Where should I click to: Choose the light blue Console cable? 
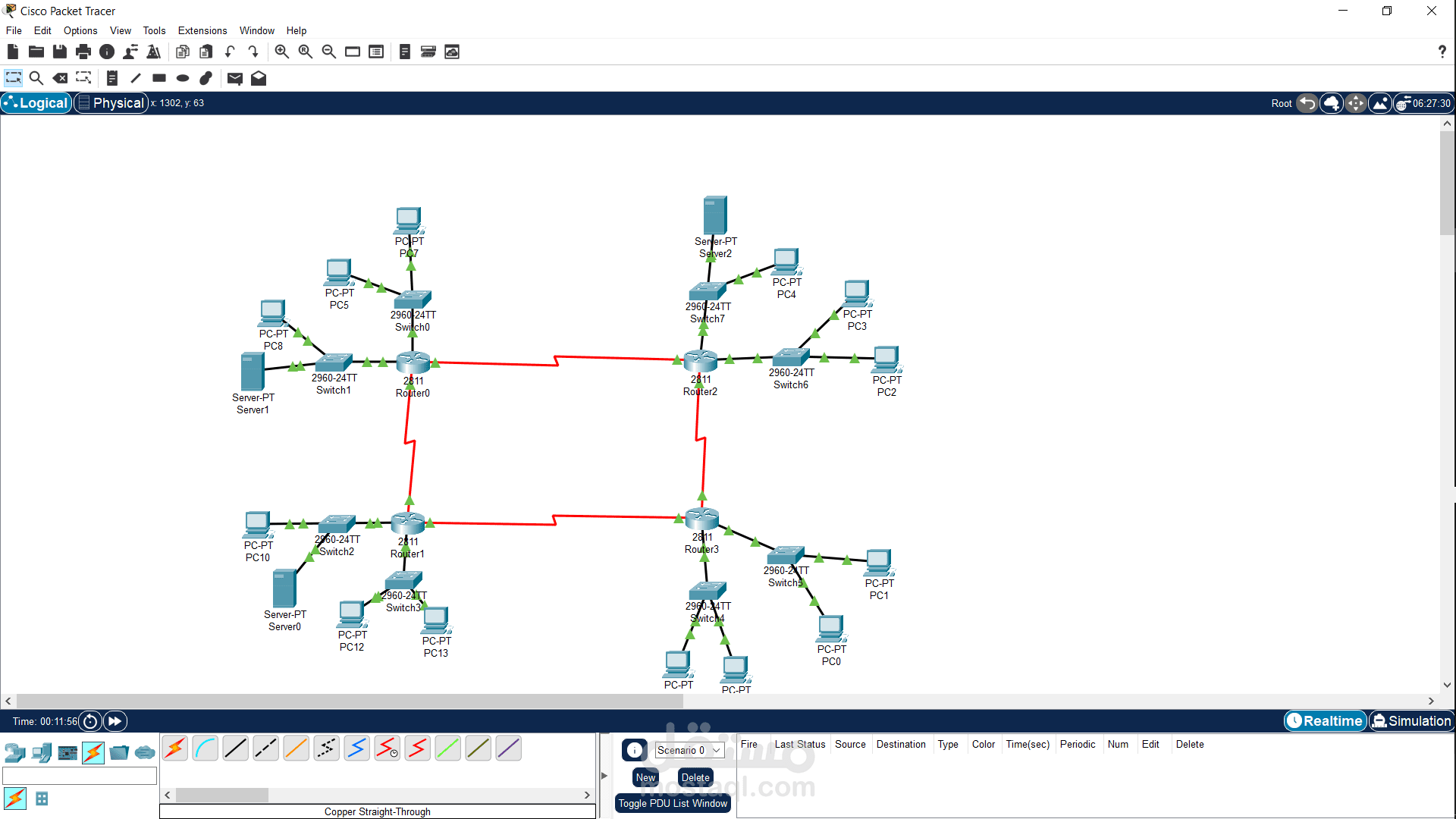click(x=206, y=748)
